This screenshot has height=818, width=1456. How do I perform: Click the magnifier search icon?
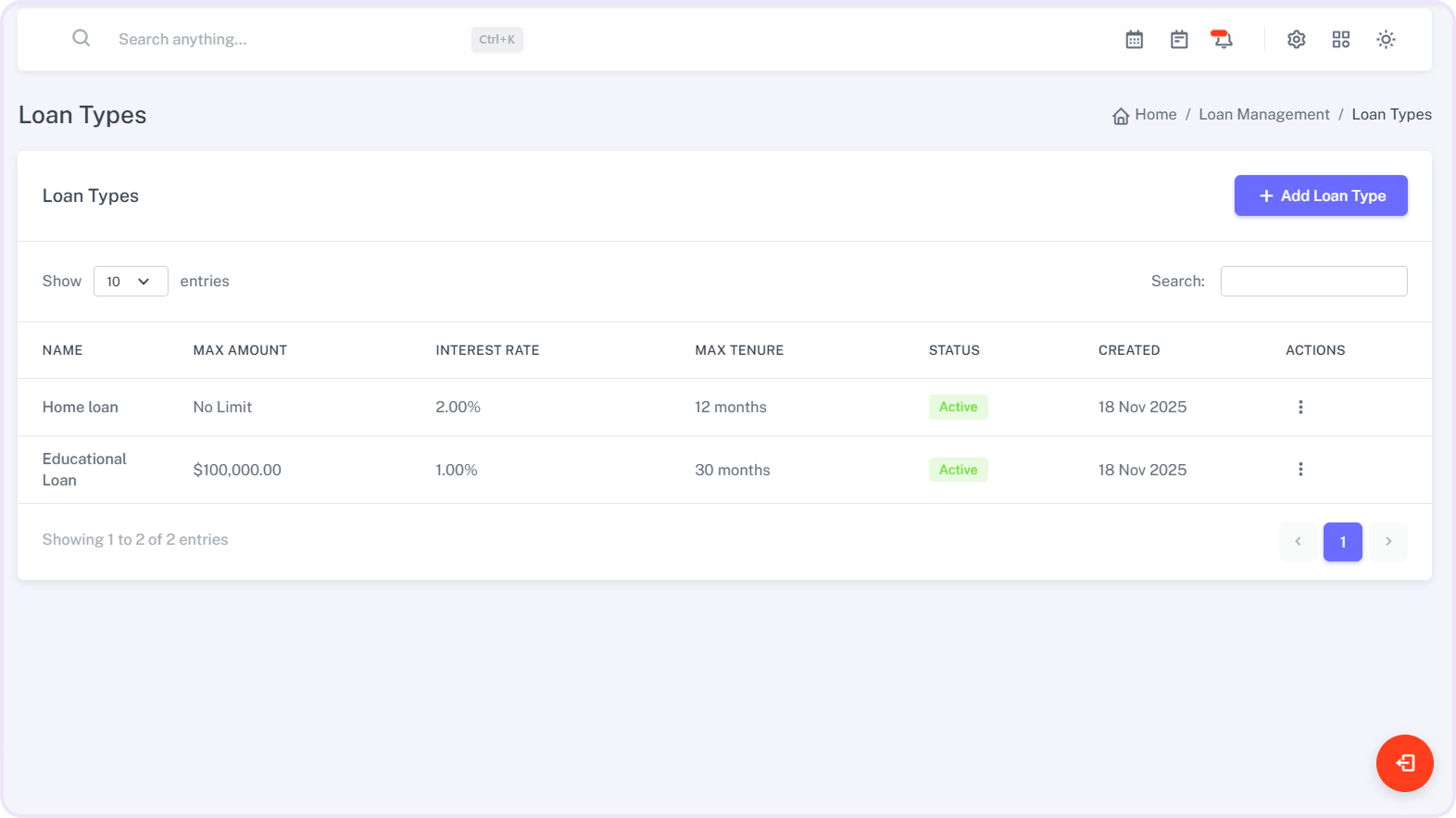(x=82, y=38)
